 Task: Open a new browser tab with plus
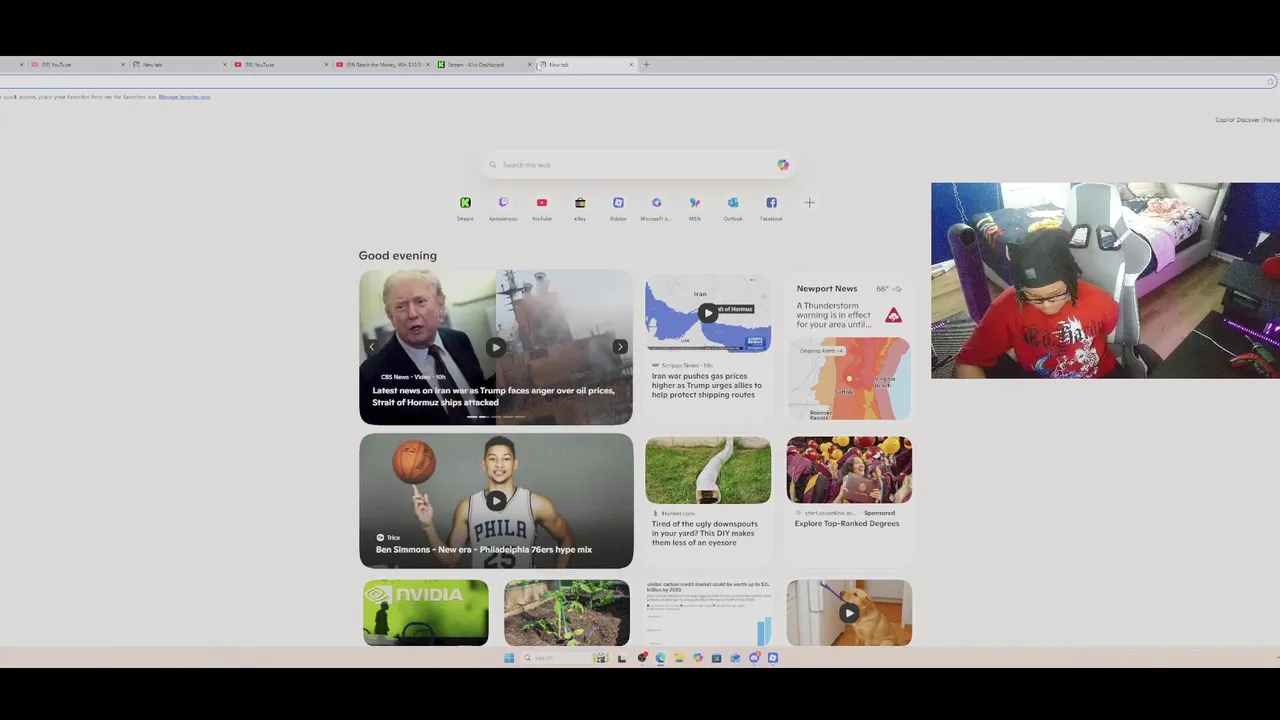tap(646, 65)
